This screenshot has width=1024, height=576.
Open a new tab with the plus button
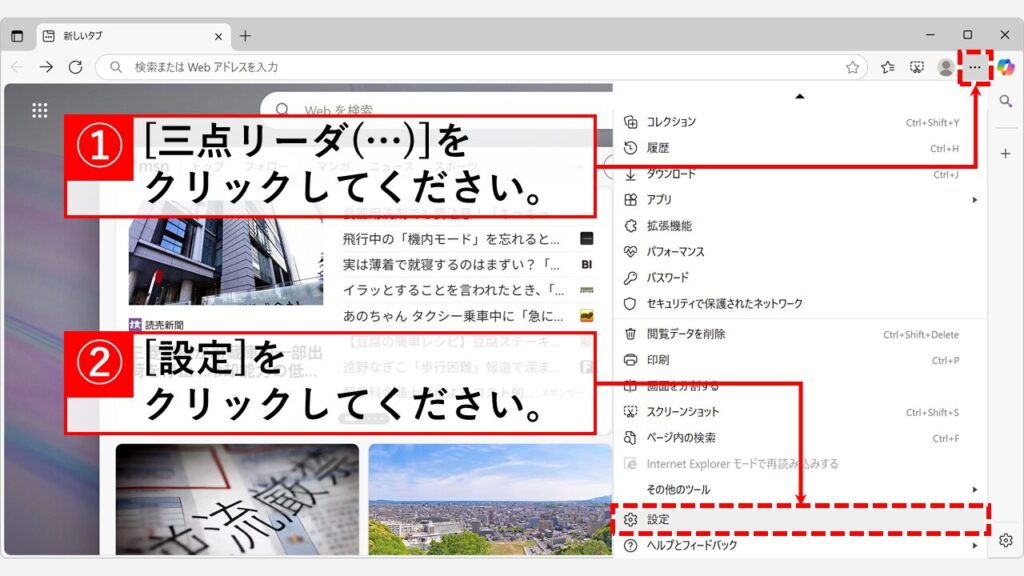(245, 36)
